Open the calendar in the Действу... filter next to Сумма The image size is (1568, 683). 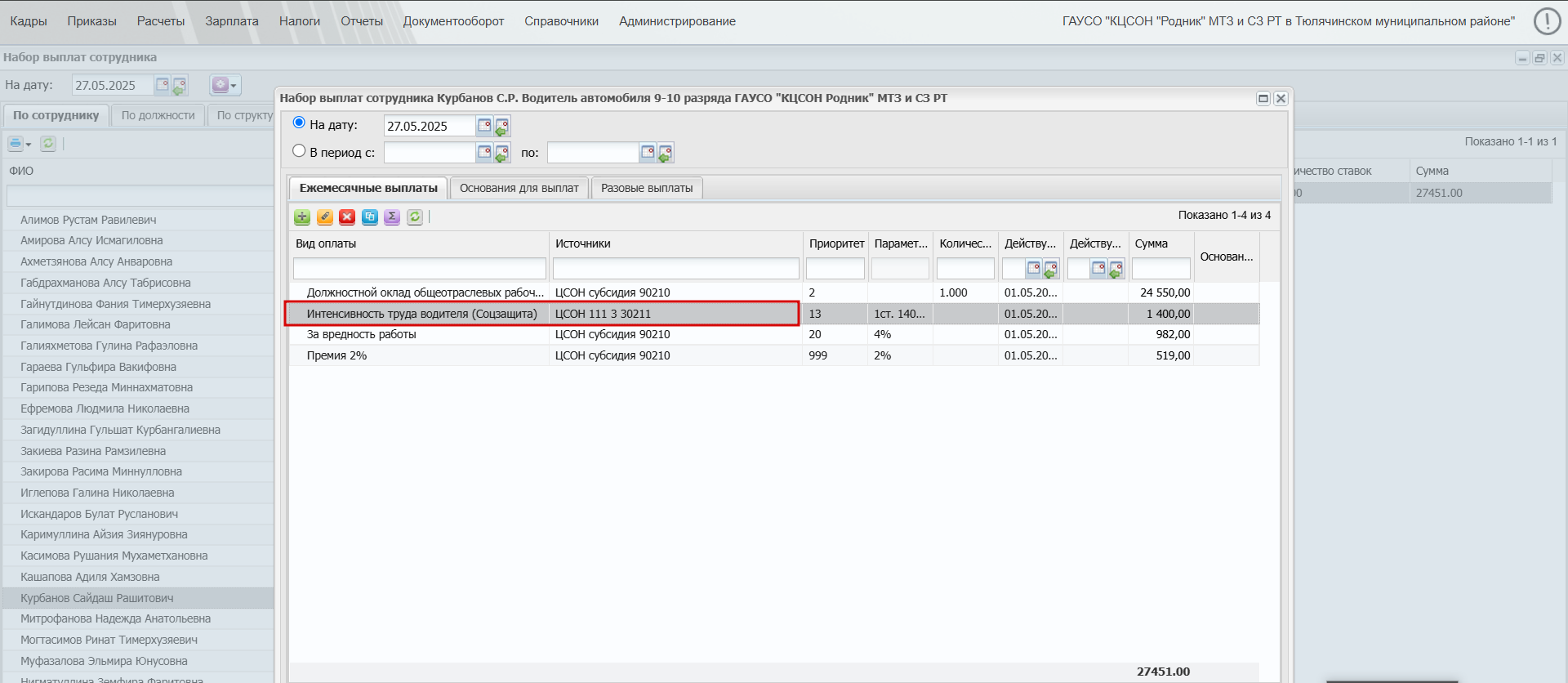tap(1098, 268)
